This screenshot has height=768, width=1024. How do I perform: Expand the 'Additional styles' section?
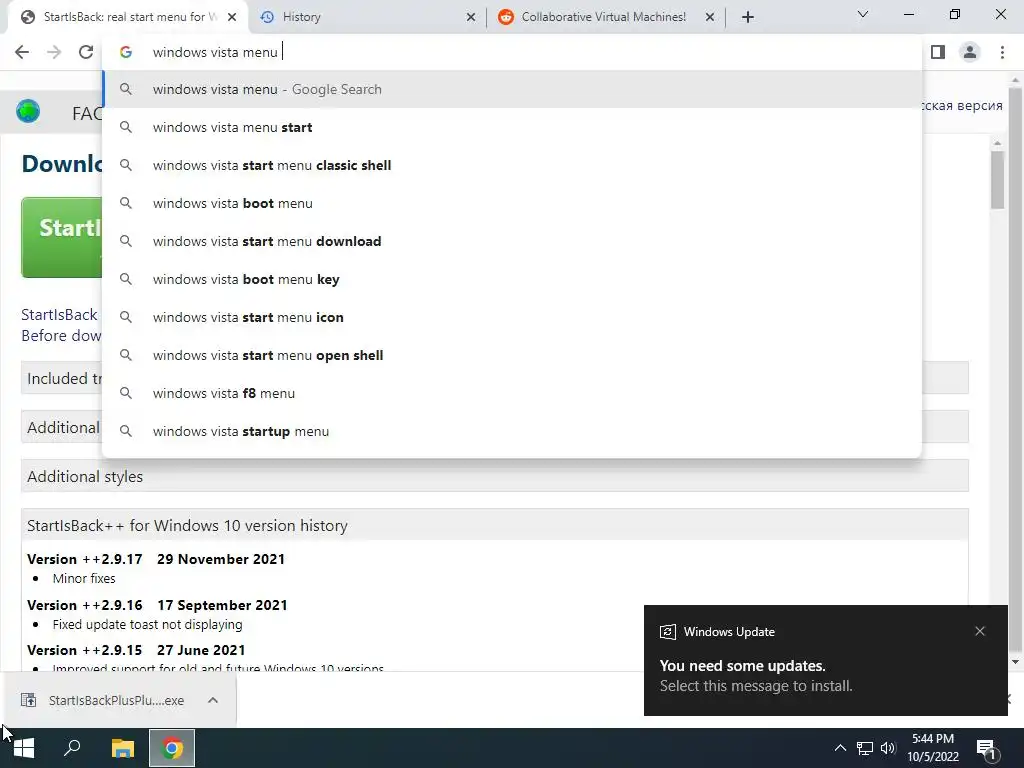494,476
